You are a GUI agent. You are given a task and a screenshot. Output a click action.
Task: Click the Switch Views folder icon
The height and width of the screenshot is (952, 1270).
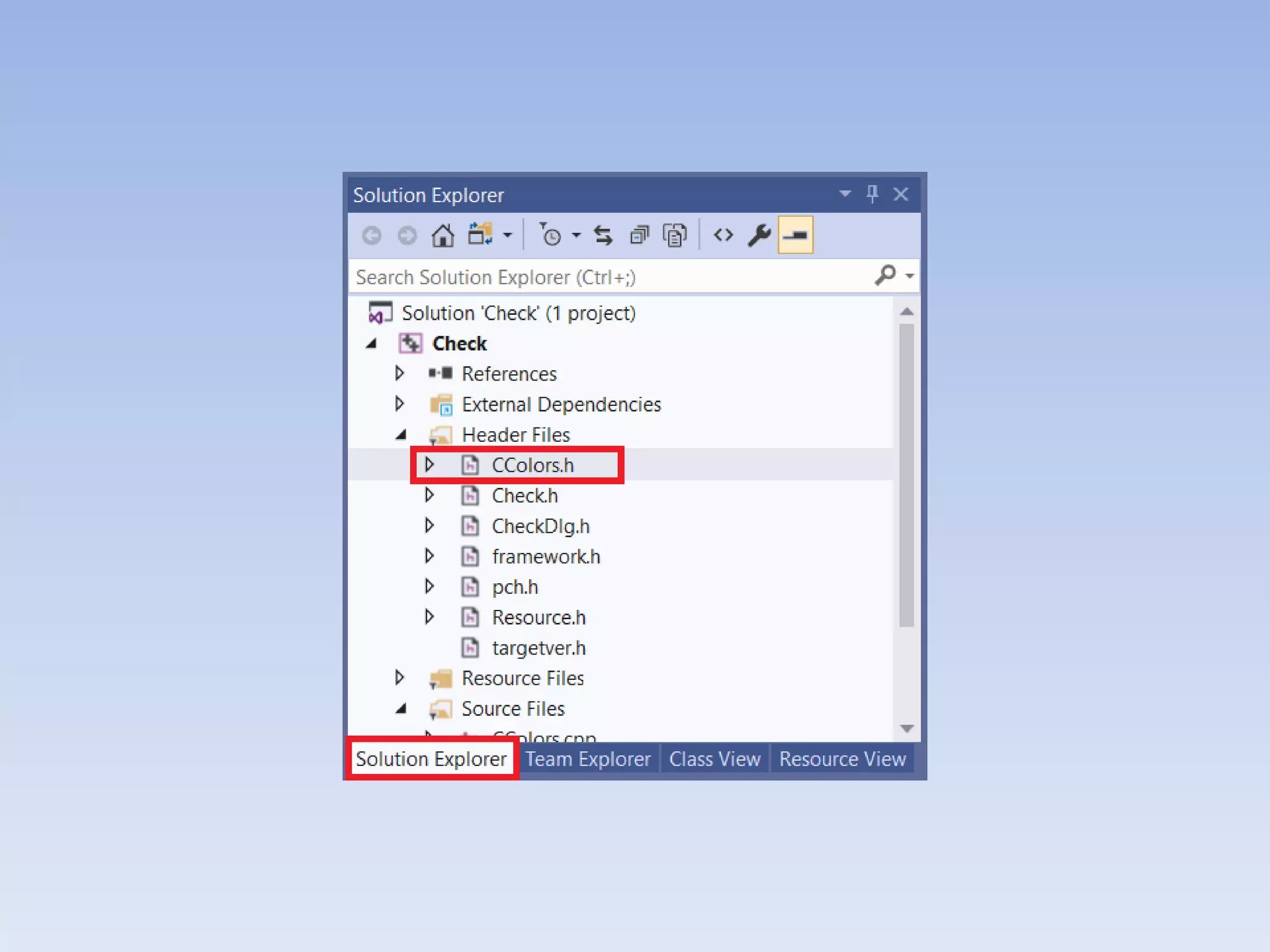tap(480, 235)
